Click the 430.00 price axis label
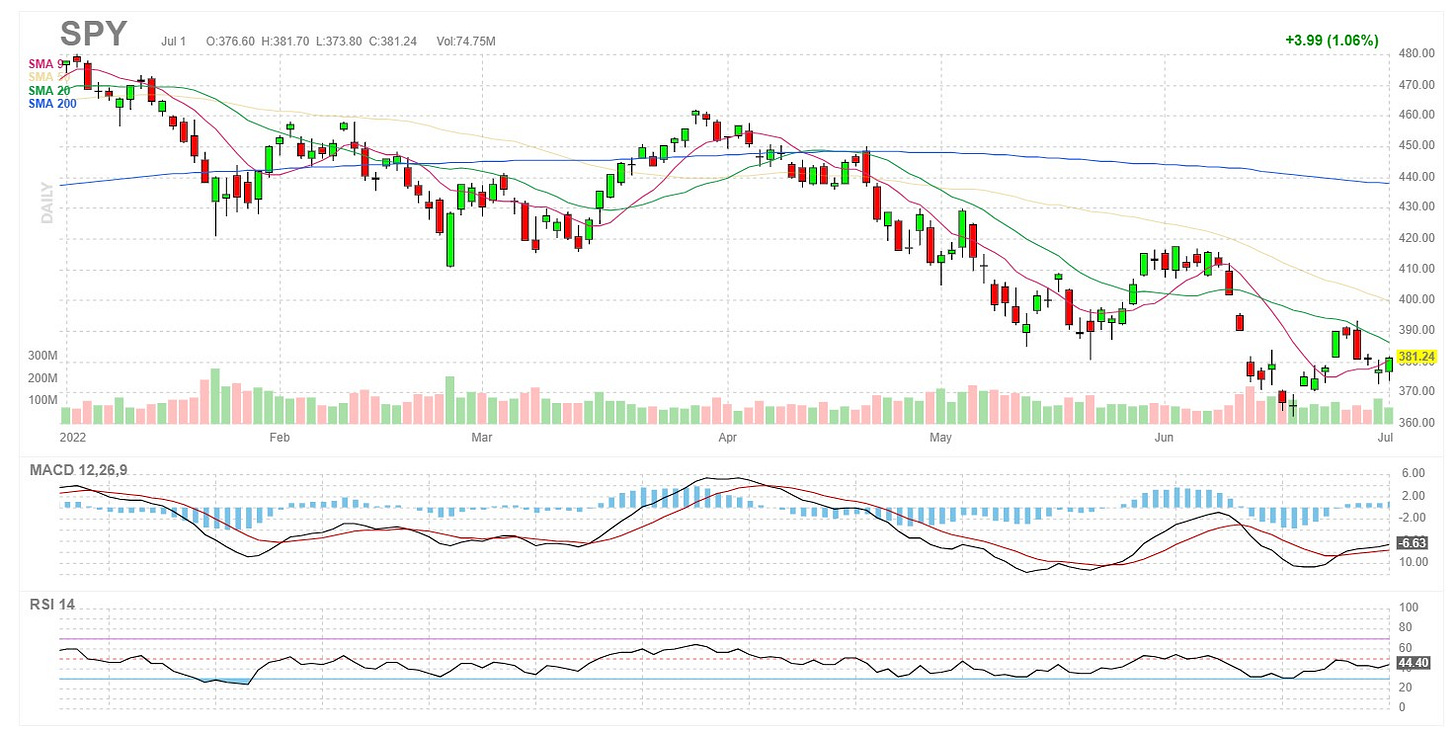The image size is (1456, 733). pos(1418,207)
